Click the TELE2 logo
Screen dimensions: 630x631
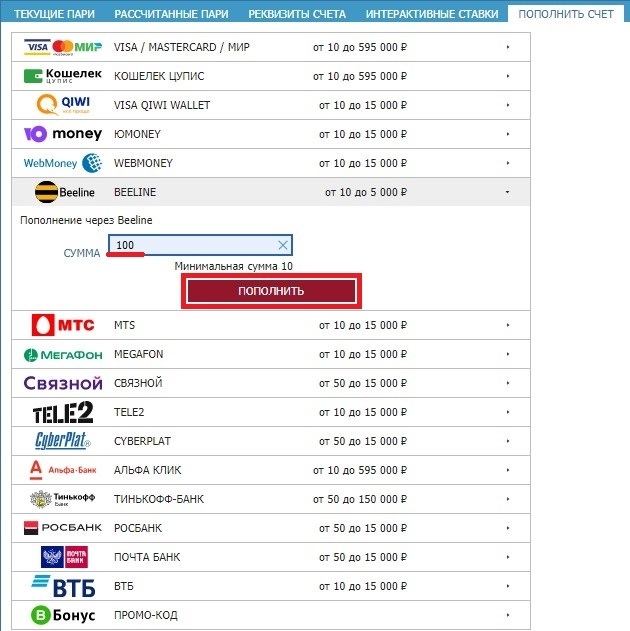(63, 412)
